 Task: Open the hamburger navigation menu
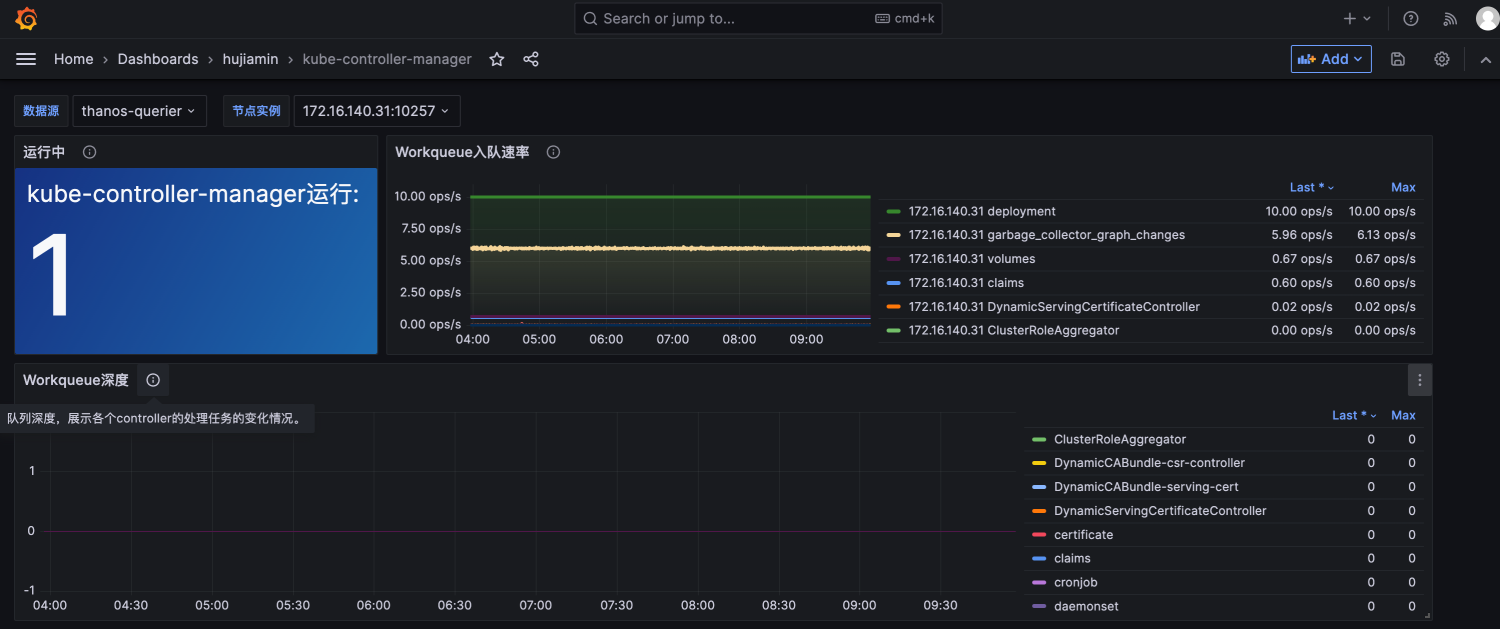point(26,59)
